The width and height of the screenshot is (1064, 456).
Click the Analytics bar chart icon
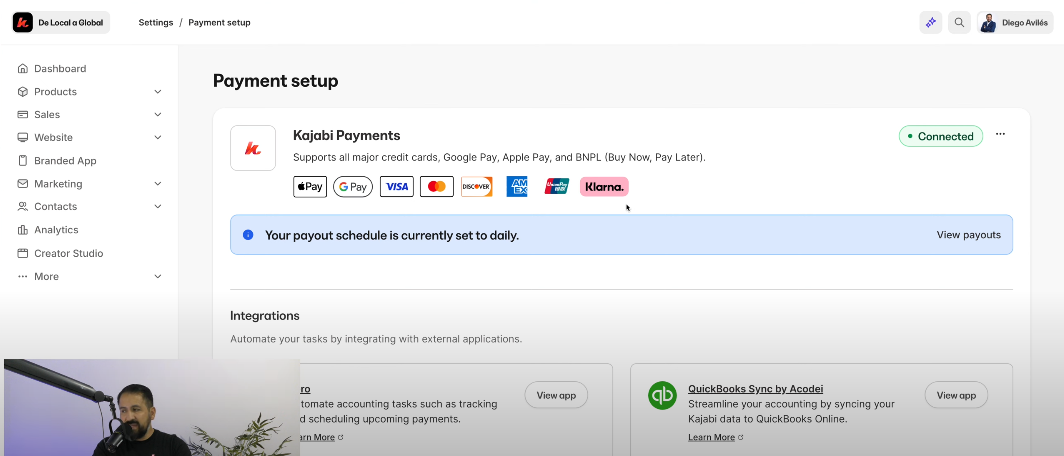(23, 230)
